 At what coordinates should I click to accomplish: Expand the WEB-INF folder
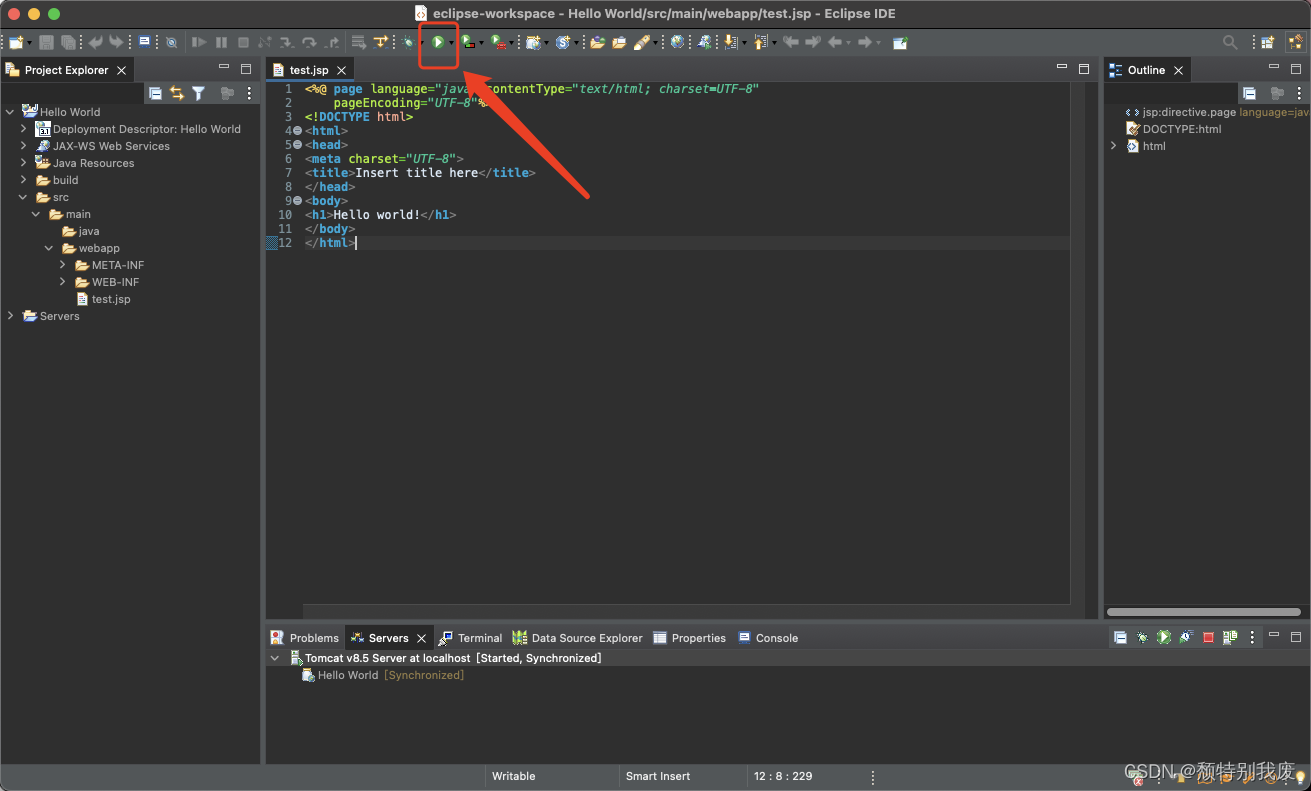point(63,282)
